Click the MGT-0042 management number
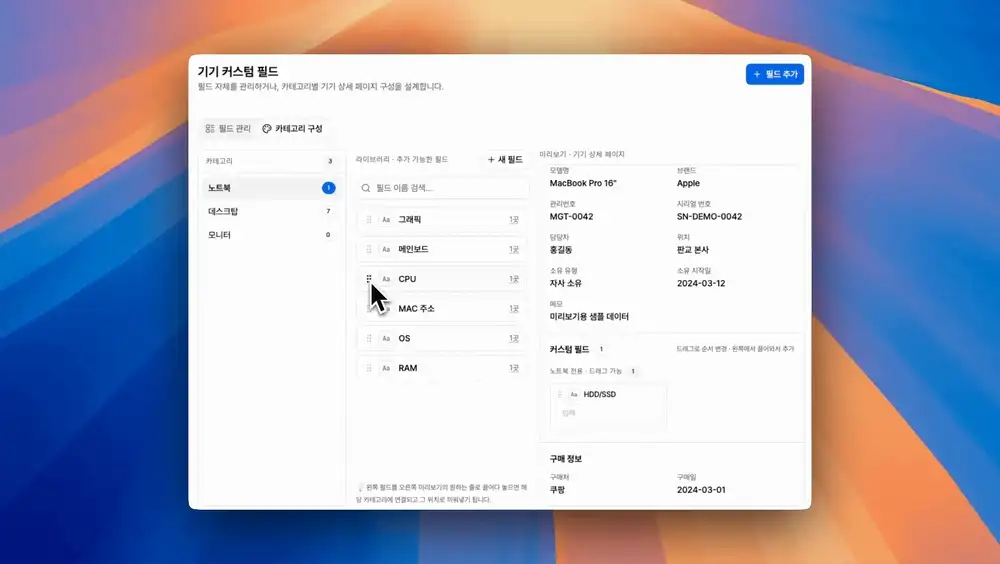Viewport: 1000px width, 564px height. (571, 216)
